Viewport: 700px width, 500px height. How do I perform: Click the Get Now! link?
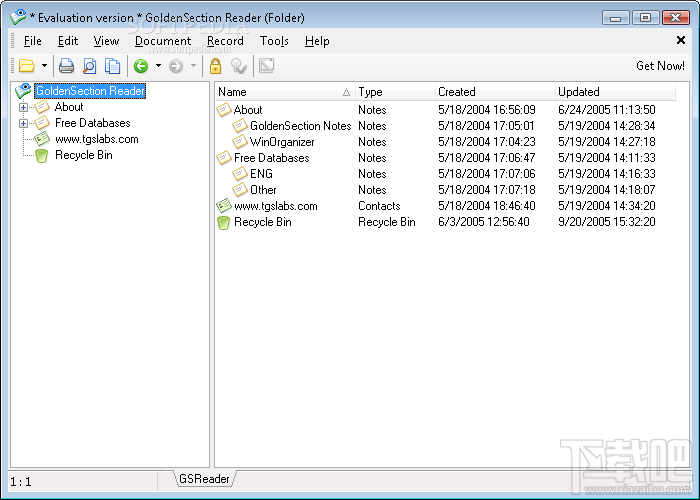pyautogui.click(x=660, y=66)
